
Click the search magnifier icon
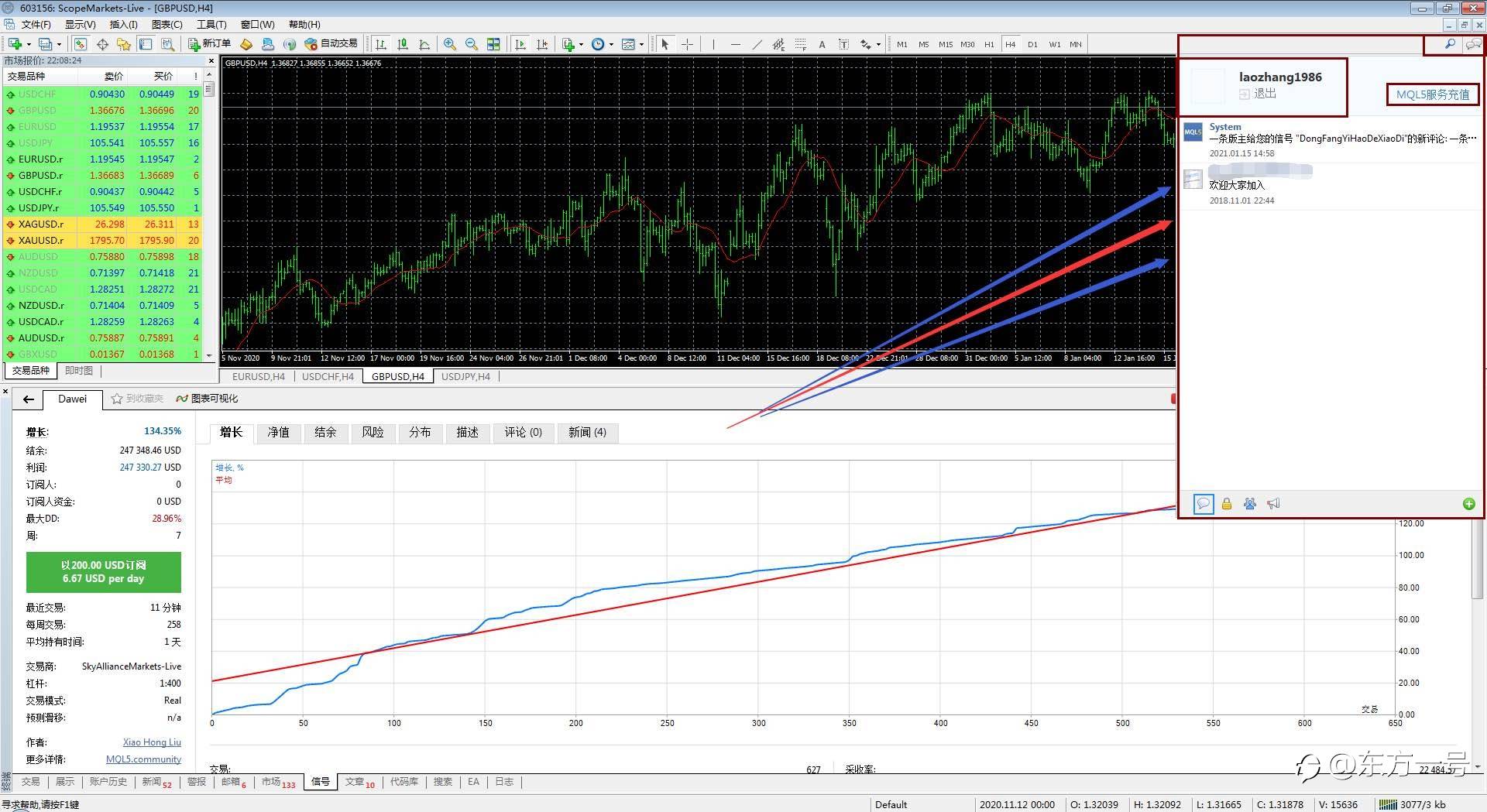click(1450, 44)
